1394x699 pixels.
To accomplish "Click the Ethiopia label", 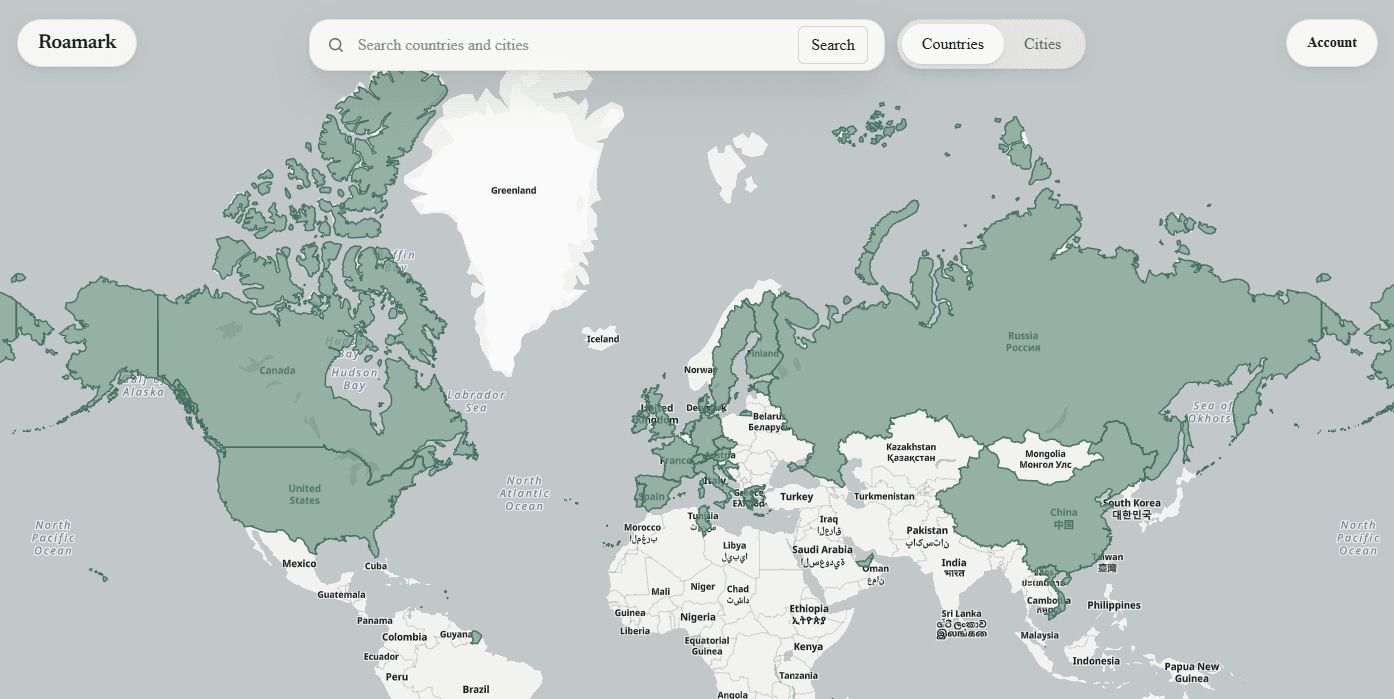I will coord(809,614).
